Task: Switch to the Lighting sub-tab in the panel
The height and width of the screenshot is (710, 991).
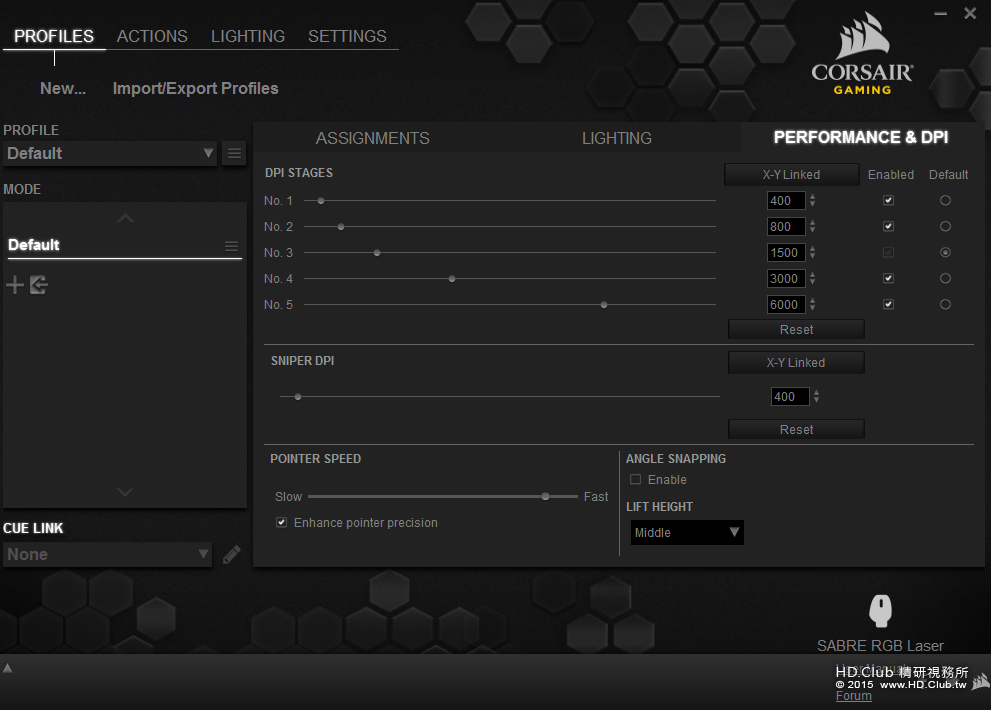Action: [x=616, y=138]
